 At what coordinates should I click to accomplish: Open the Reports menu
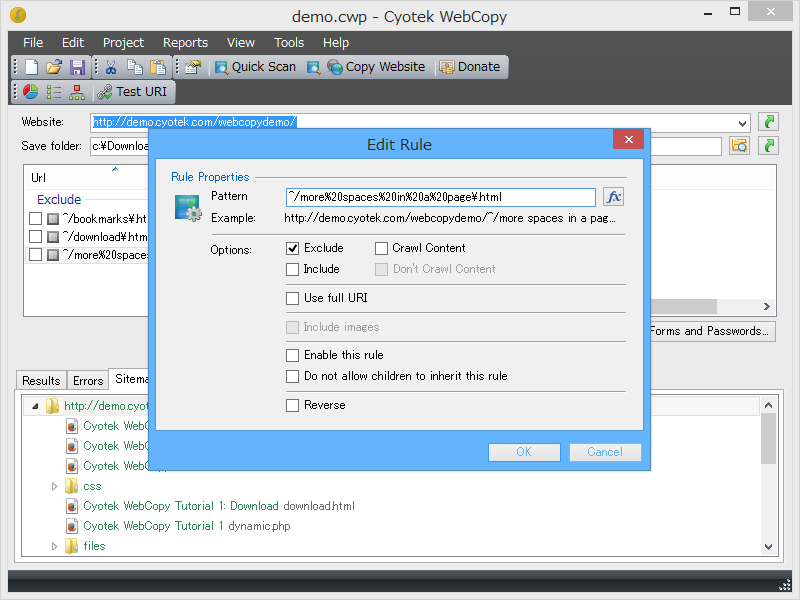coord(185,43)
